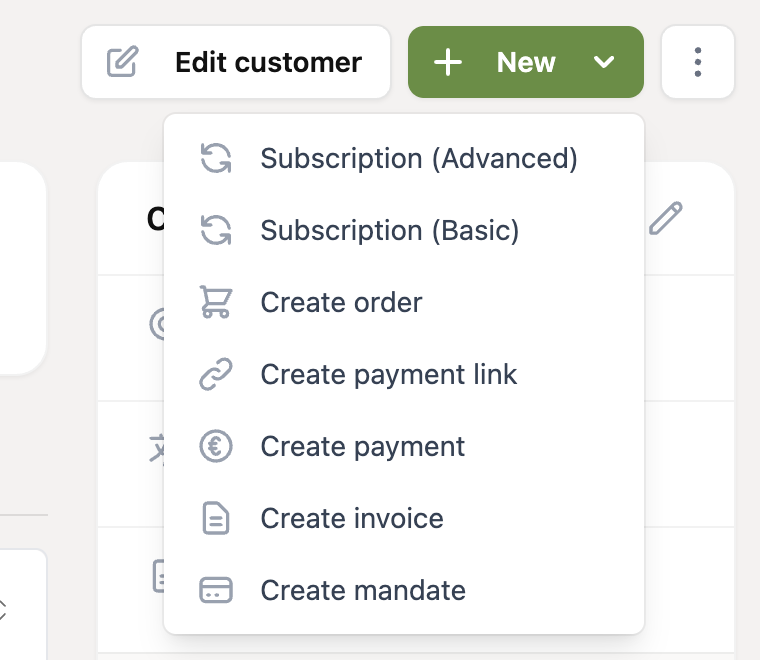Click the refresh icon beside Subscription (Advanced)
The image size is (760, 660).
pyautogui.click(x=216, y=158)
